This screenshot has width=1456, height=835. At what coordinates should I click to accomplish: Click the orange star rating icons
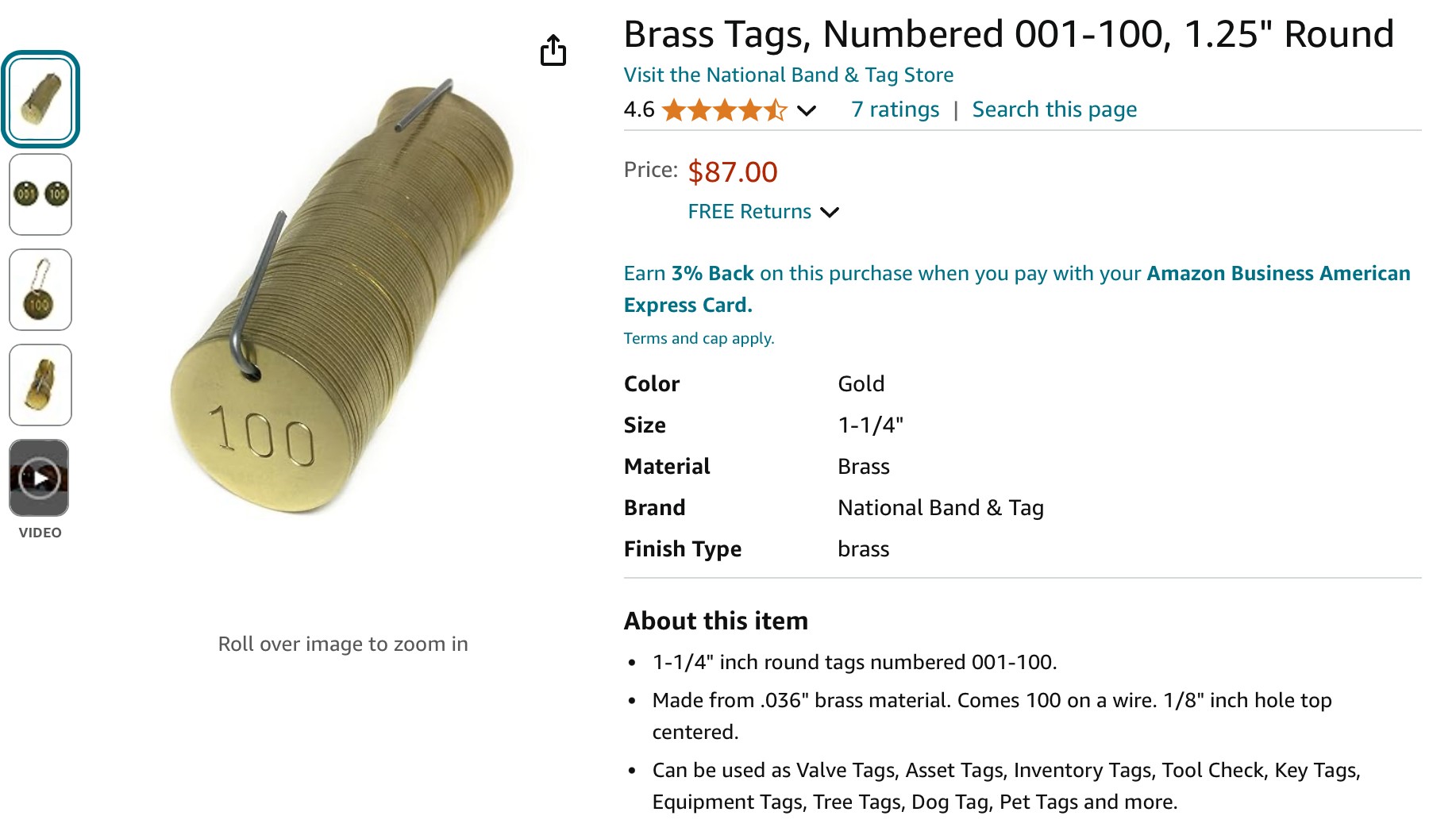pyautogui.click(x=724, y=110)
